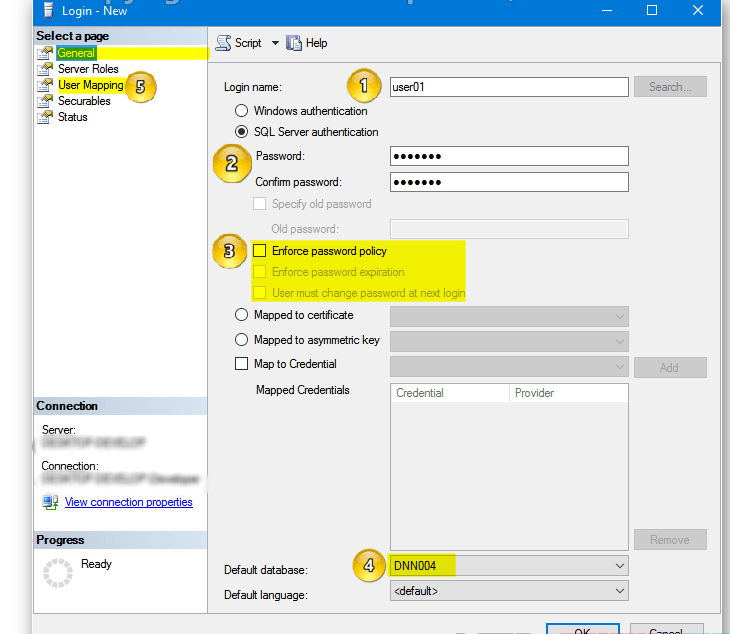Select Mapped to asymmetric key option
Image resolution: width=730 pixels, height=634 pixels.
point(241,340)
